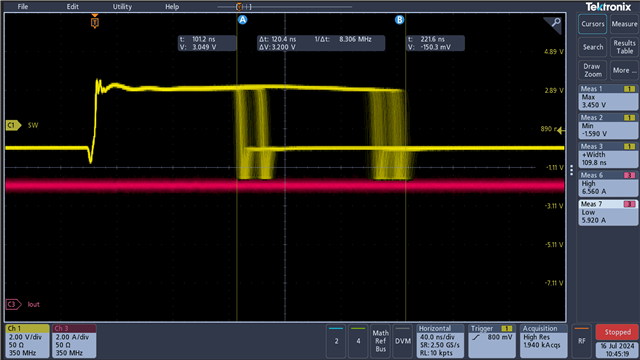The width and height of the screenshot is (640, 360).
Task: Open the Horizontal settings badge
Action: coord(440,341)
